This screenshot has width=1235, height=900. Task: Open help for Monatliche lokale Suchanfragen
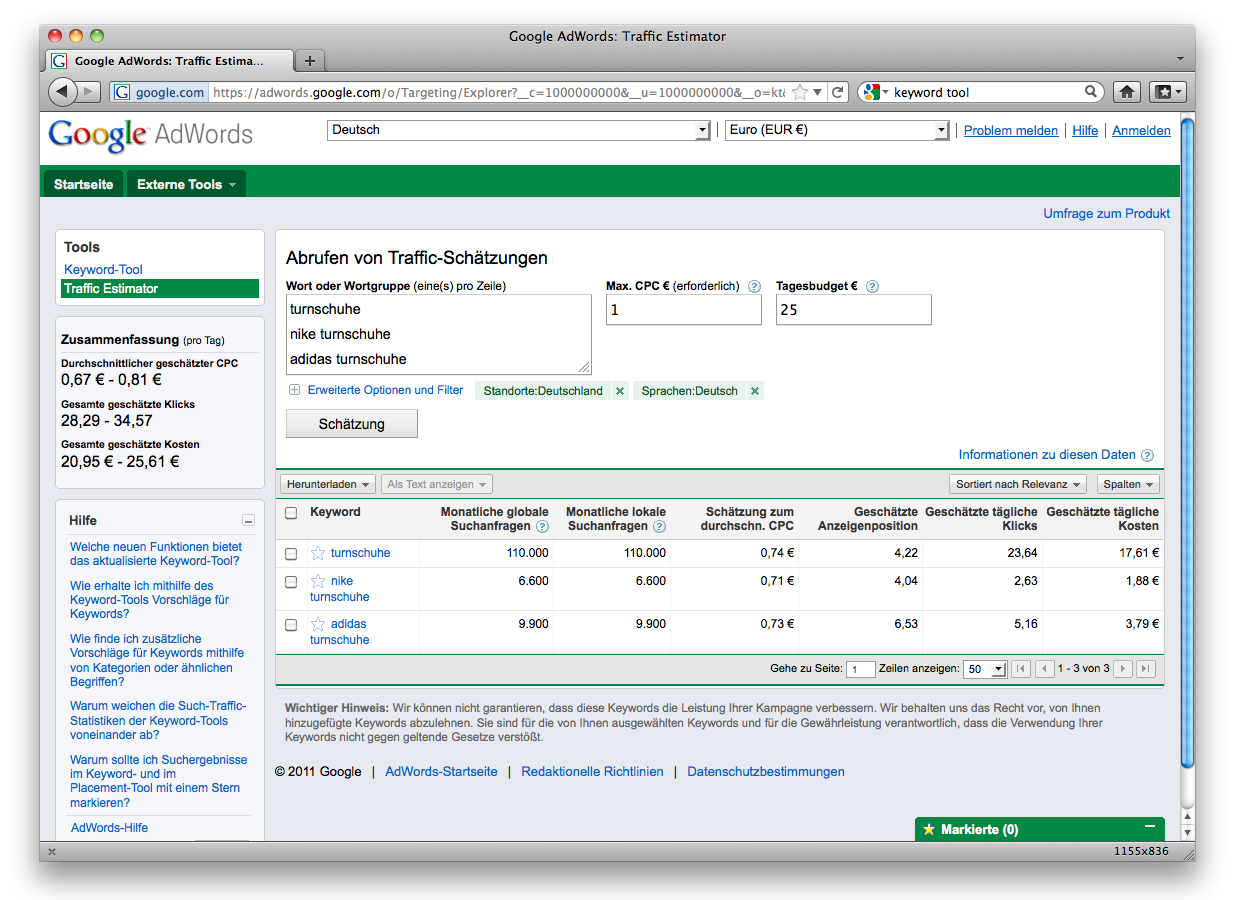coord(659,526)
